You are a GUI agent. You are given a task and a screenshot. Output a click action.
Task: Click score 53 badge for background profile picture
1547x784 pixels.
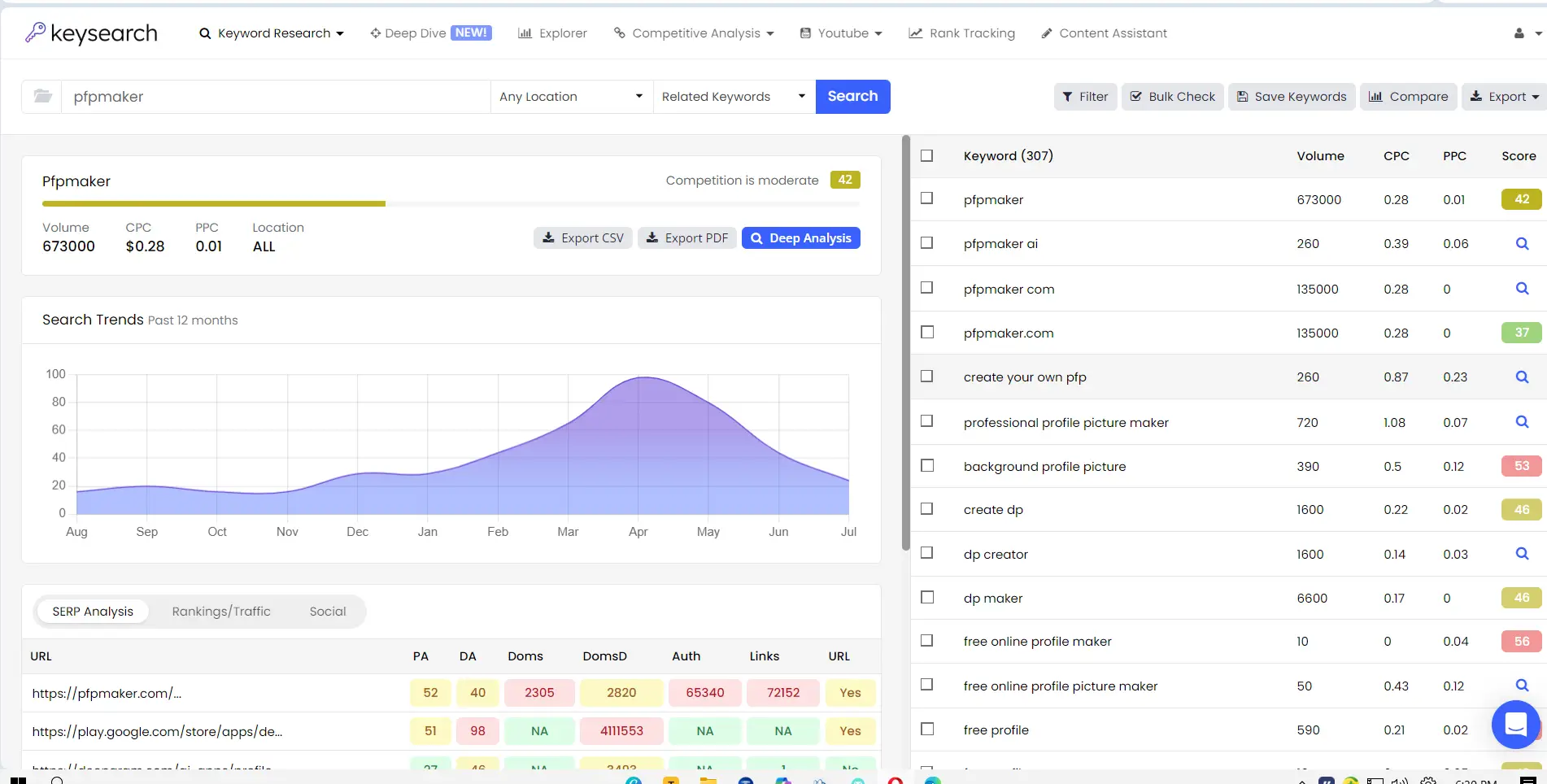coord(1521,466)
